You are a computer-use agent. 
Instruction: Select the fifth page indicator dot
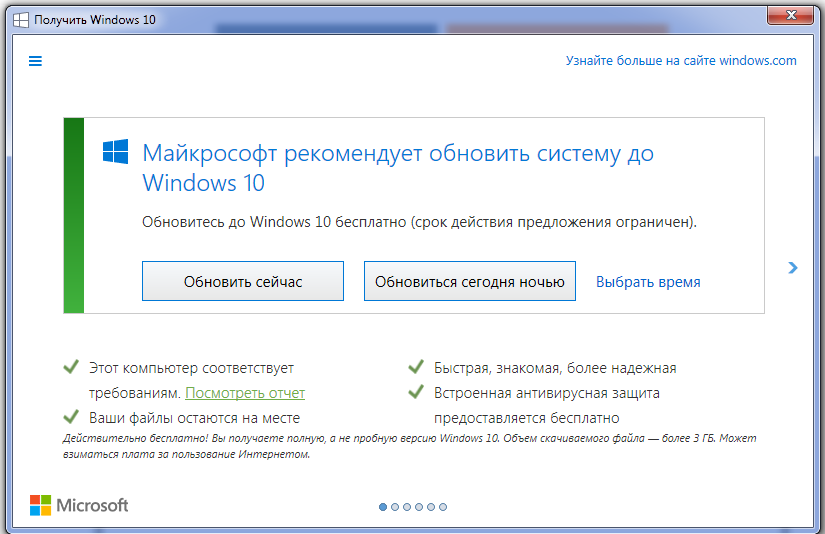pyautogui.click(x=431, y=507)
